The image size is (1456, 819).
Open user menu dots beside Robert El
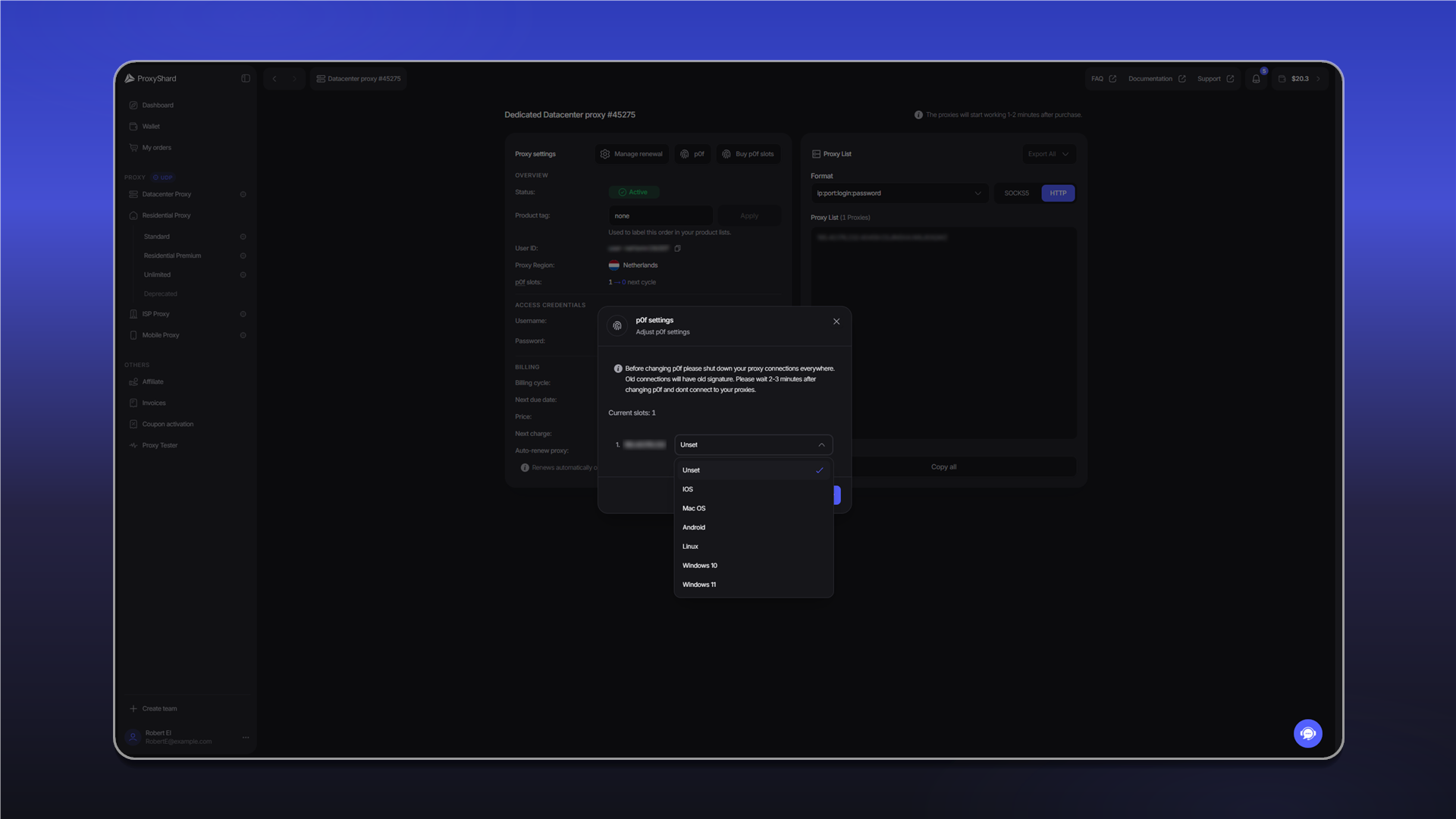pos(245,737)
